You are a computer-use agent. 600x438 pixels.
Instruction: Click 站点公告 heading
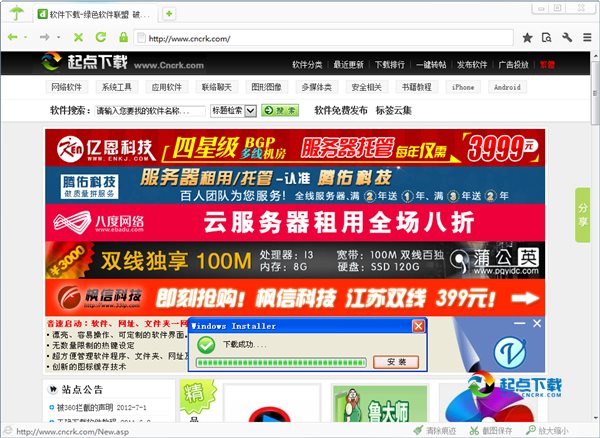point(82,390)
